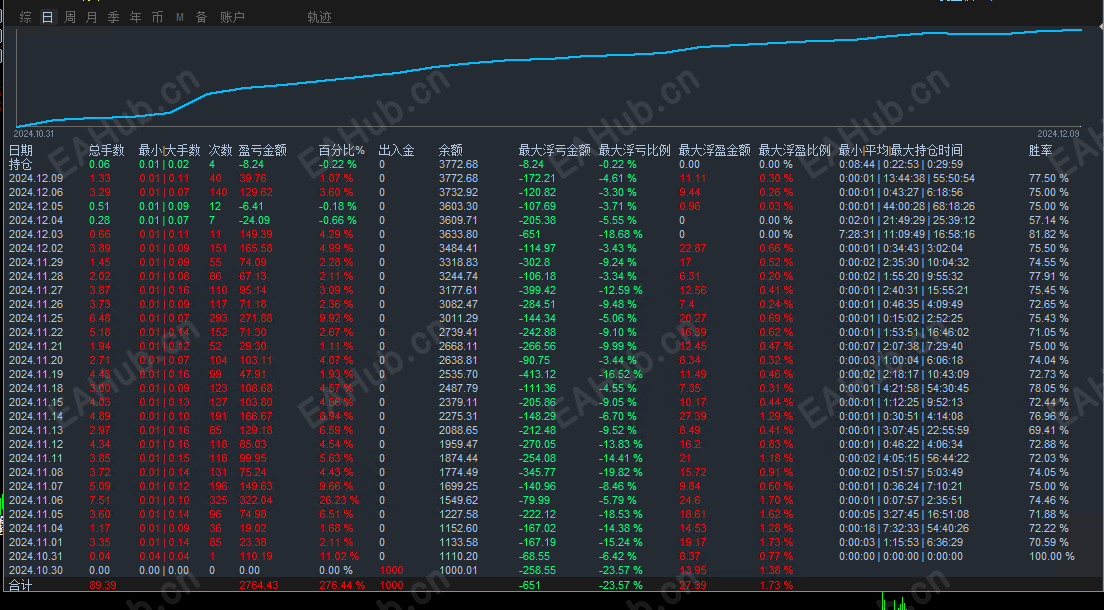The height and width of the screenshot is (610, 1104).
Task: Click total percentage 276.44 % in 合计 row
Action: [x=342, y=585]
